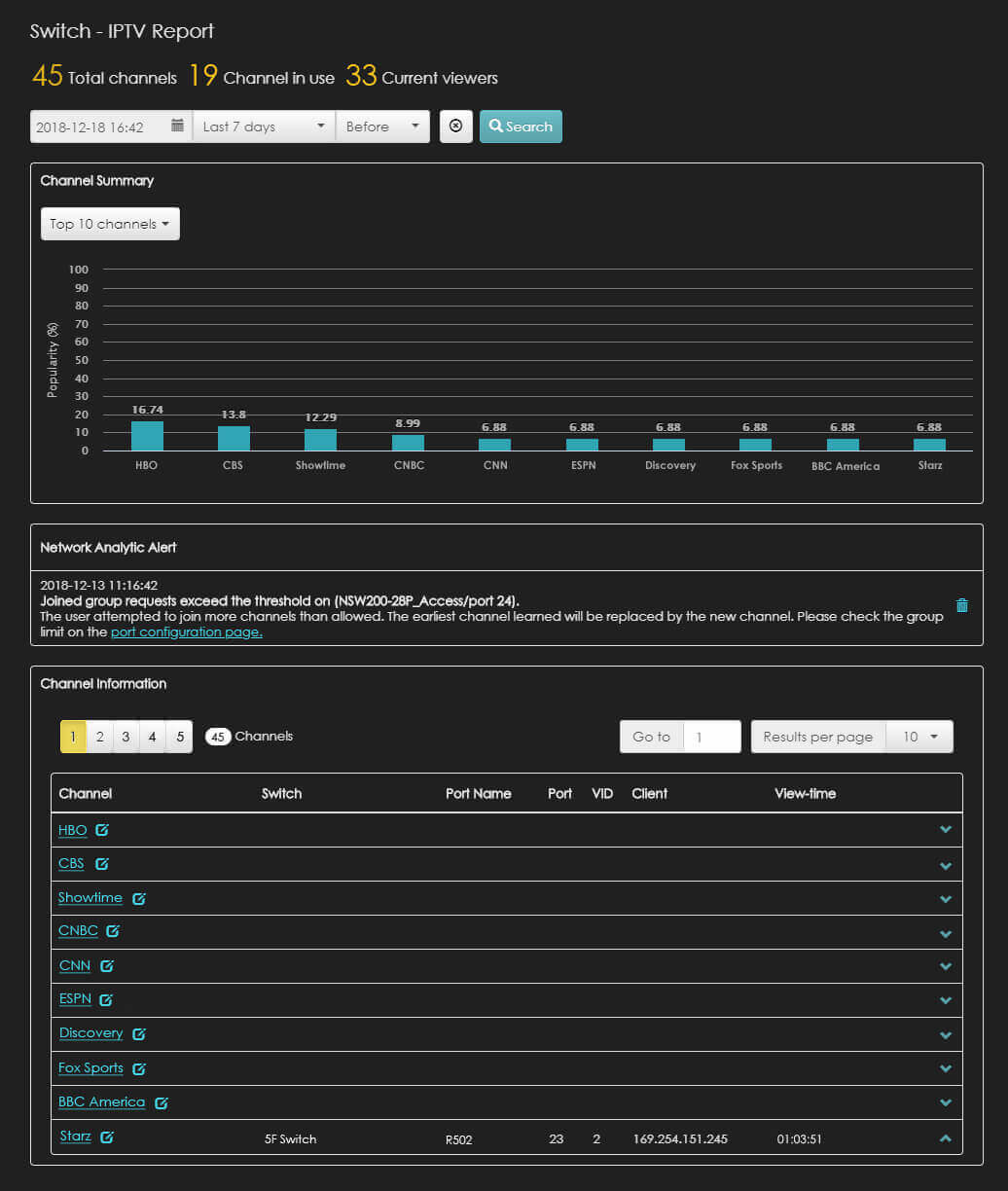The height and width of the screenshot is (1191, 1008).
Task: Clear filter with the circled X button
Action: coord(456,126)
